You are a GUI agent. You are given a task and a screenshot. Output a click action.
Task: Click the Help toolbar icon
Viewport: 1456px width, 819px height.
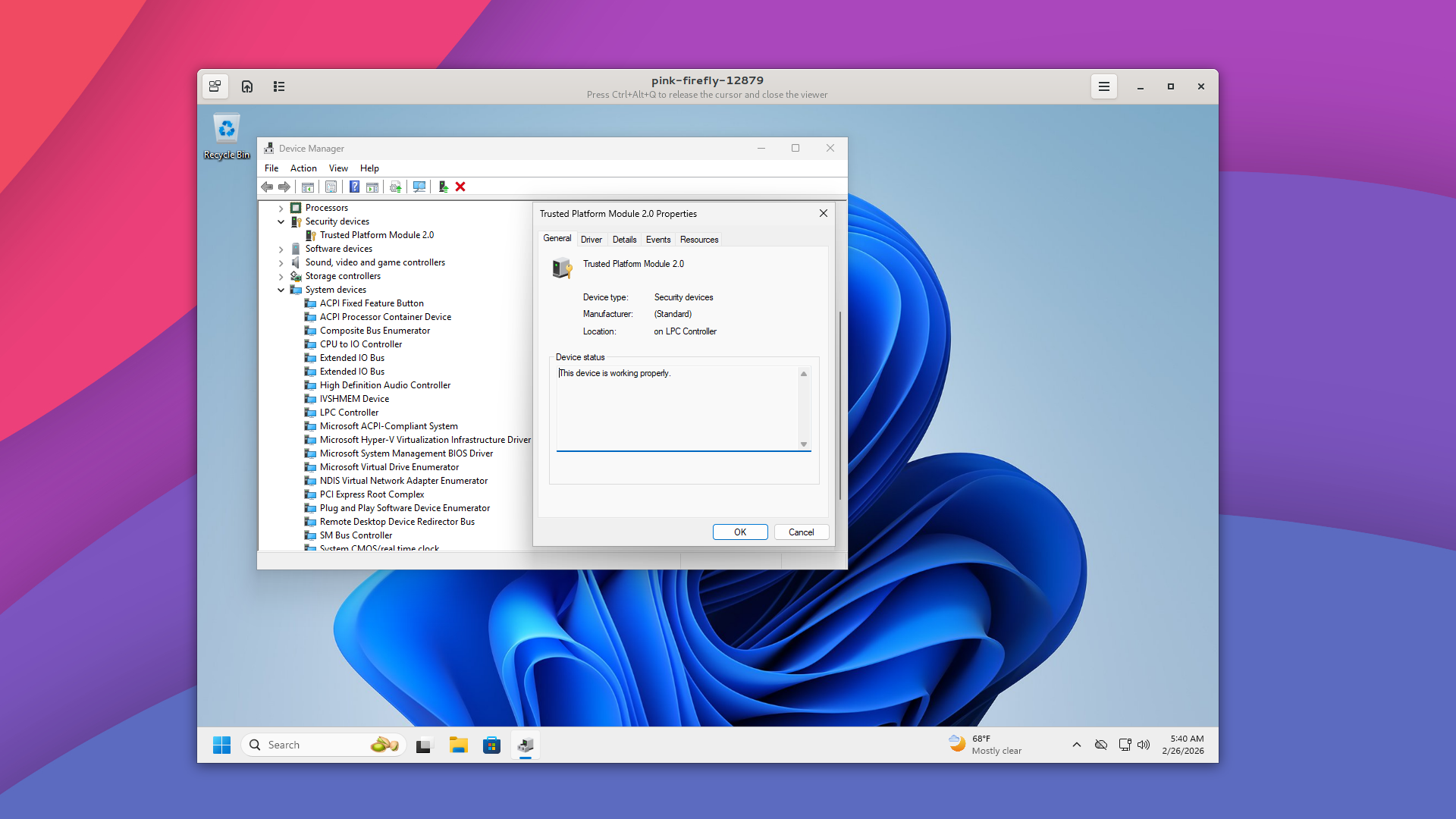click(354, 187)
